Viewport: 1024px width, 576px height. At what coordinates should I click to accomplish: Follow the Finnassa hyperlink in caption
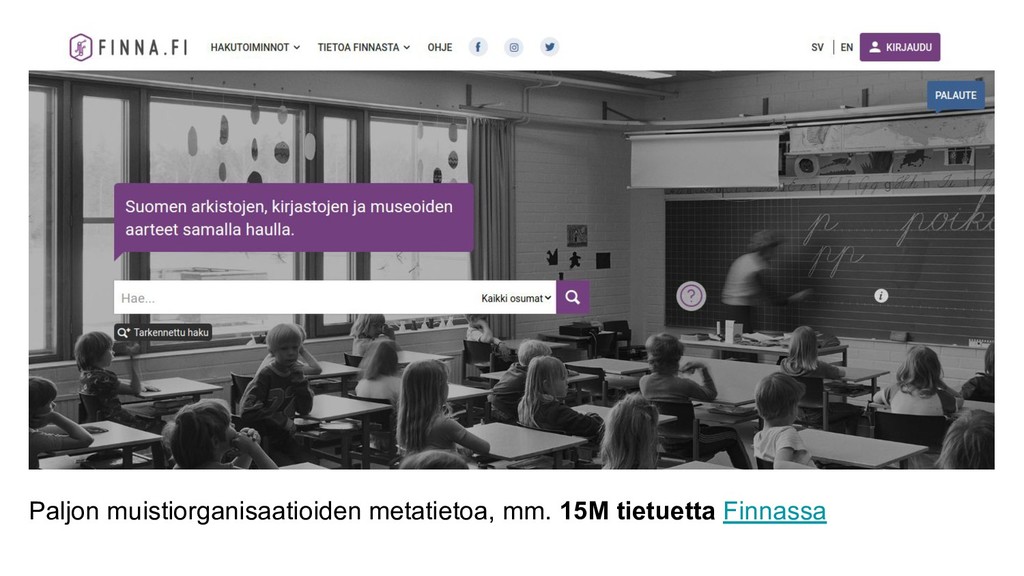point(774,511)
